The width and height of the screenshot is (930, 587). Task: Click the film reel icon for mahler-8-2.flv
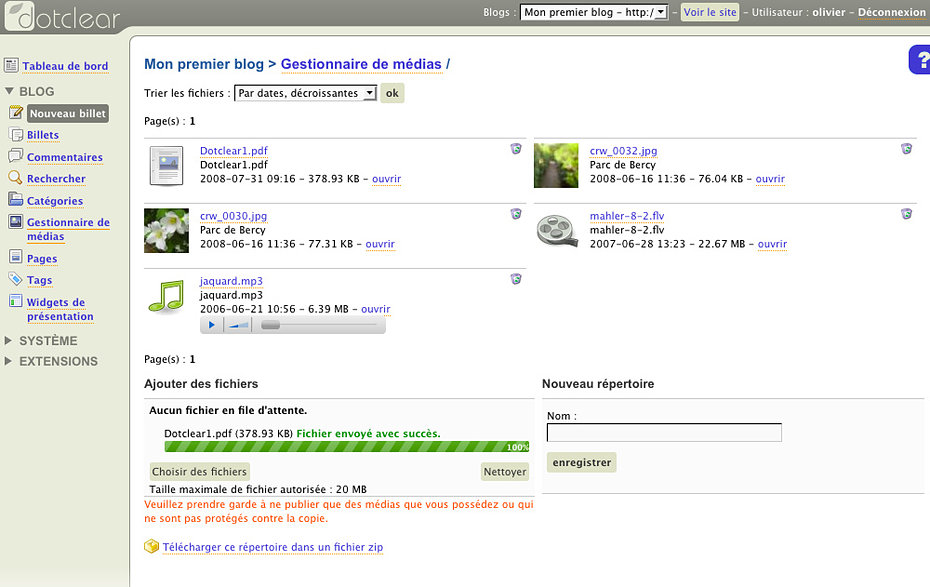click(556, 230)
